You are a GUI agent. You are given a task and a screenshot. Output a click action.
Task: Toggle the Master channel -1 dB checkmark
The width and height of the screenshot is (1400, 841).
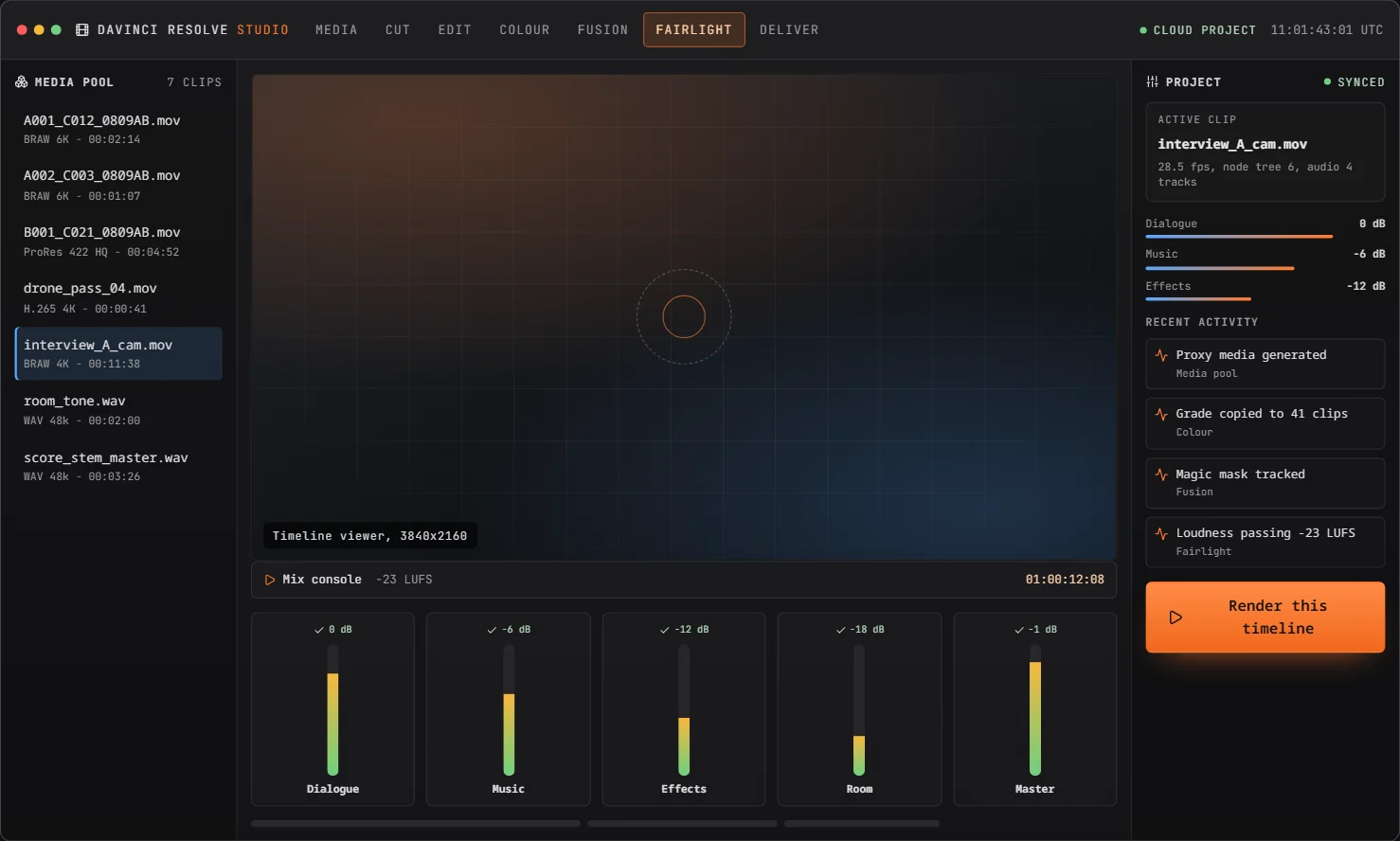coord(1019,630)
